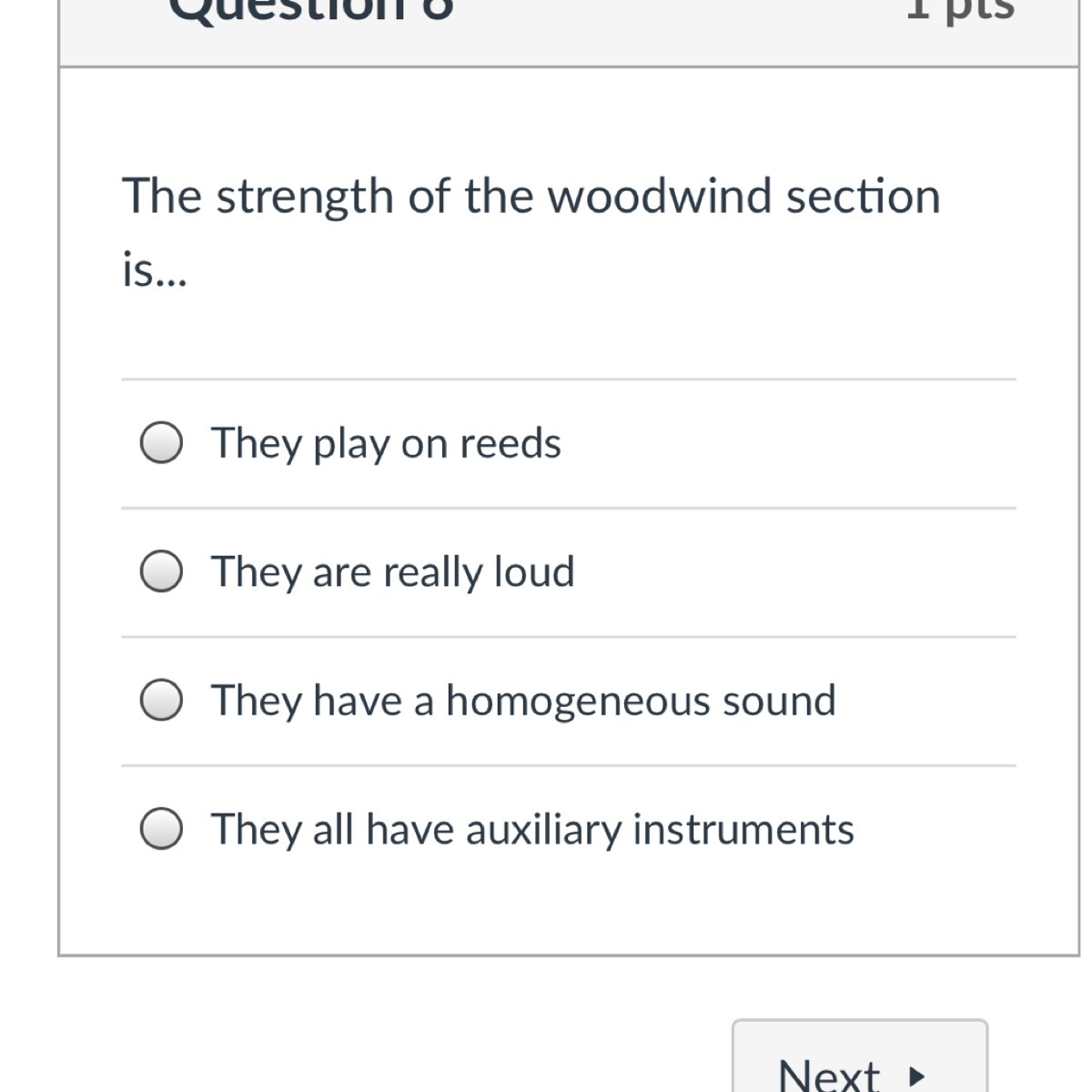Click the '1 pts' points label

point(960,9)
